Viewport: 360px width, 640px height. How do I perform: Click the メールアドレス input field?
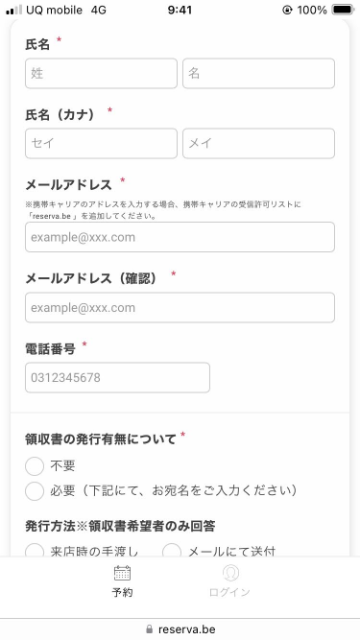click(180, 237)
